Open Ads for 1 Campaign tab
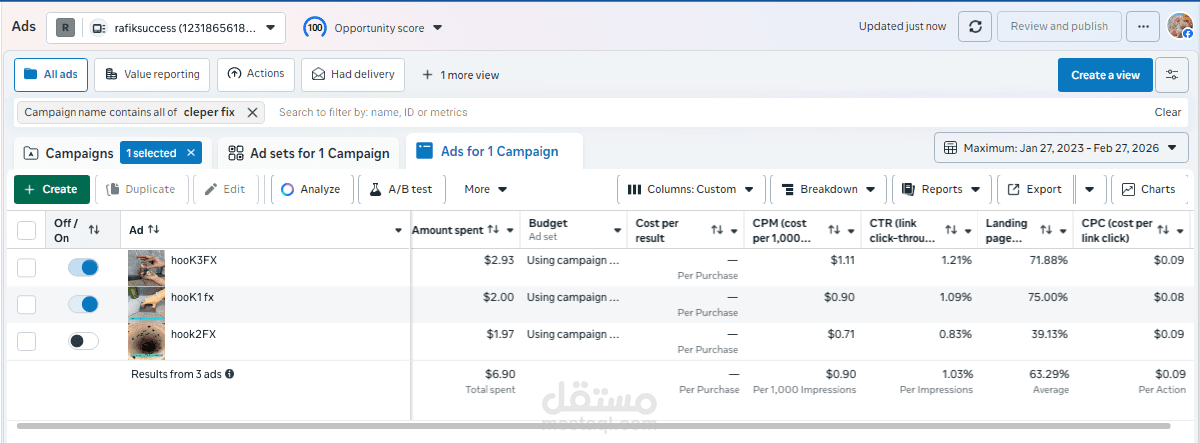This screenshot has height=443, width=1200. click(x=494, y=152)
